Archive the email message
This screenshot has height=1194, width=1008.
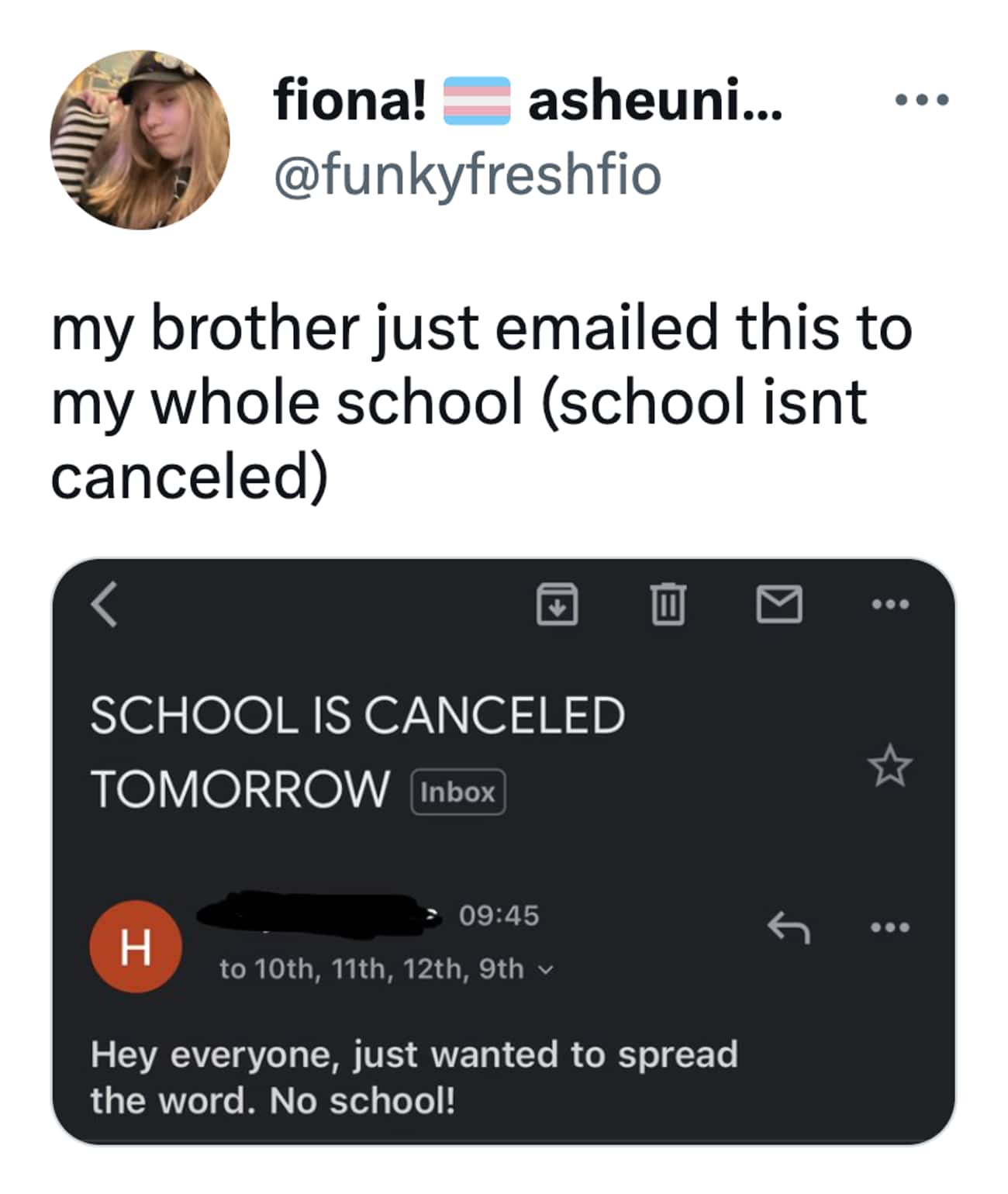click(557, 604)
